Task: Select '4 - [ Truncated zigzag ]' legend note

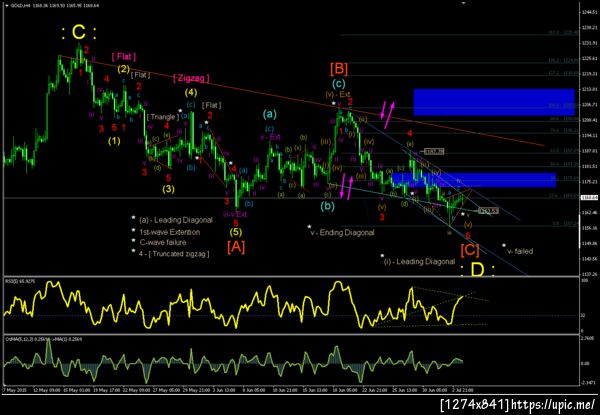Action: (x=174, y=253)
